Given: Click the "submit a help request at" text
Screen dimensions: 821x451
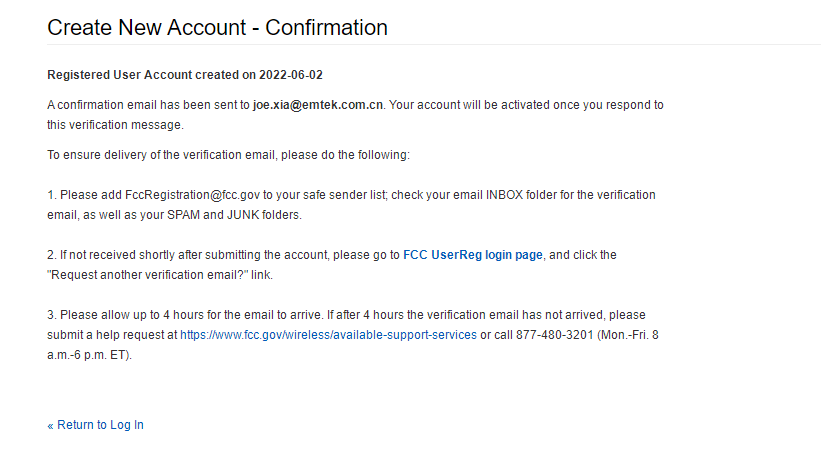Looking at the screenshot, I should pyautogui.click(x=112, y=335).
